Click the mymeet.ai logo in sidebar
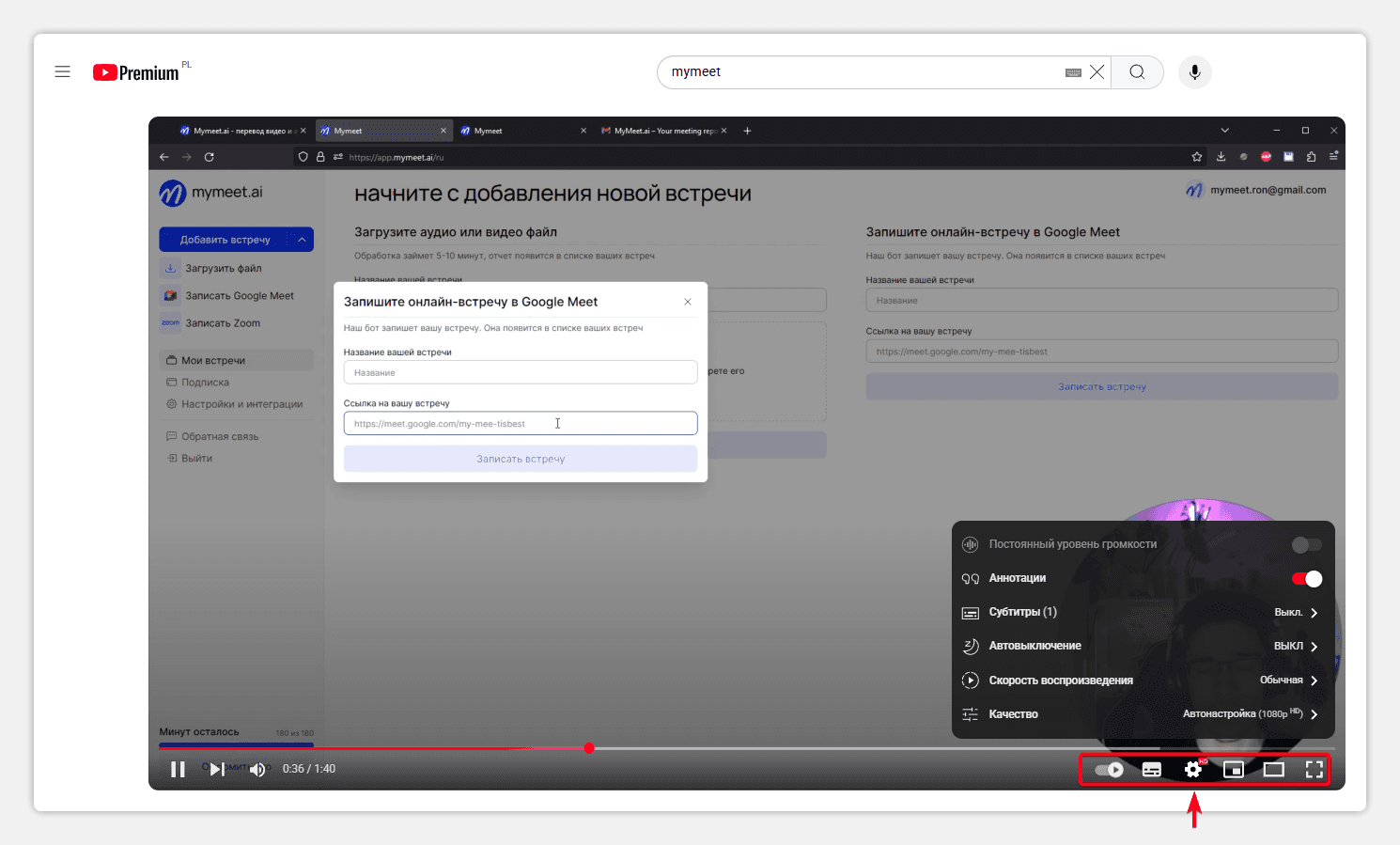This screenshot has height=845, width=1400. tap(211, 193)
